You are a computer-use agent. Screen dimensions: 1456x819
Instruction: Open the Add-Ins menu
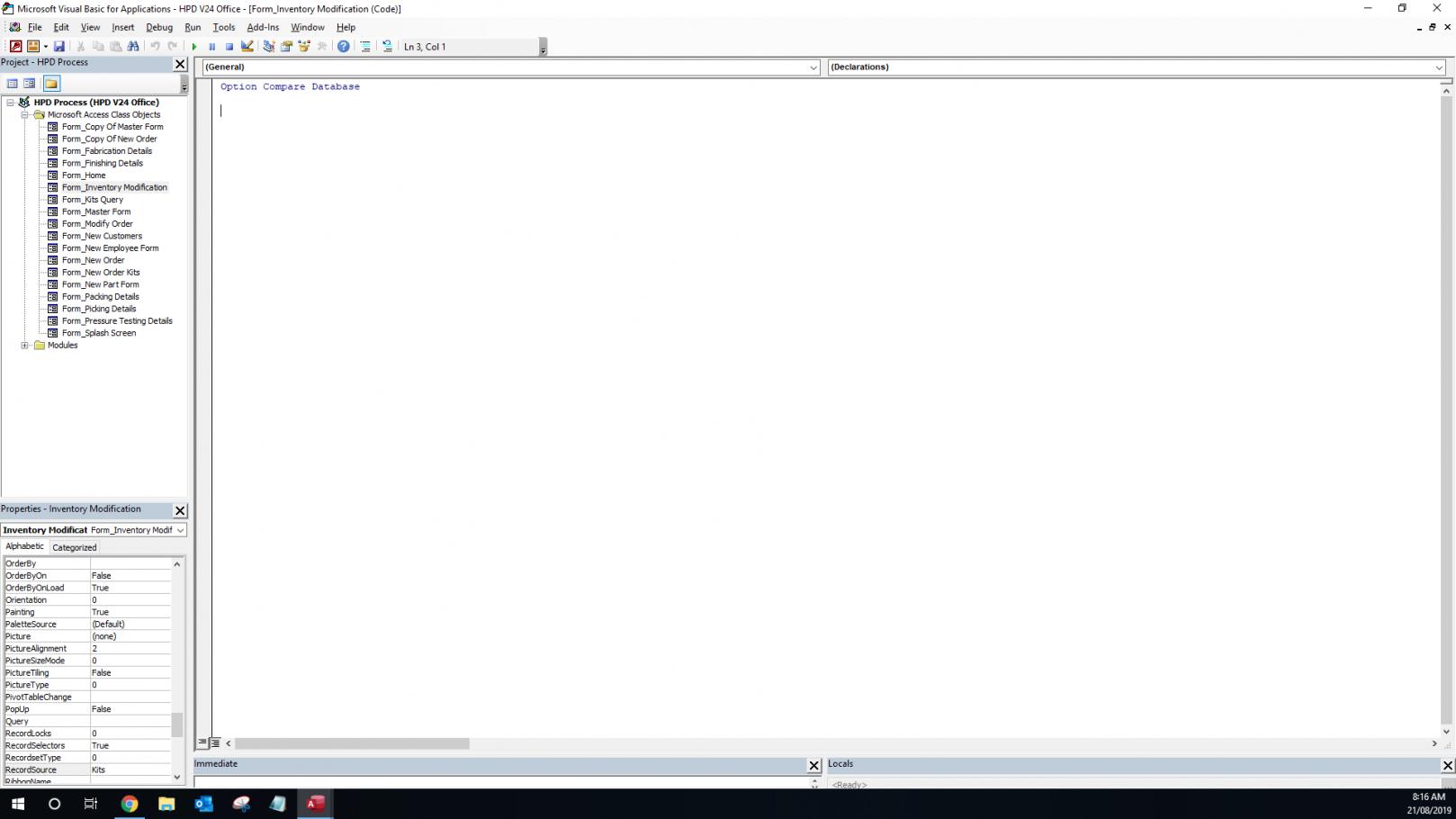pos(263,27)
